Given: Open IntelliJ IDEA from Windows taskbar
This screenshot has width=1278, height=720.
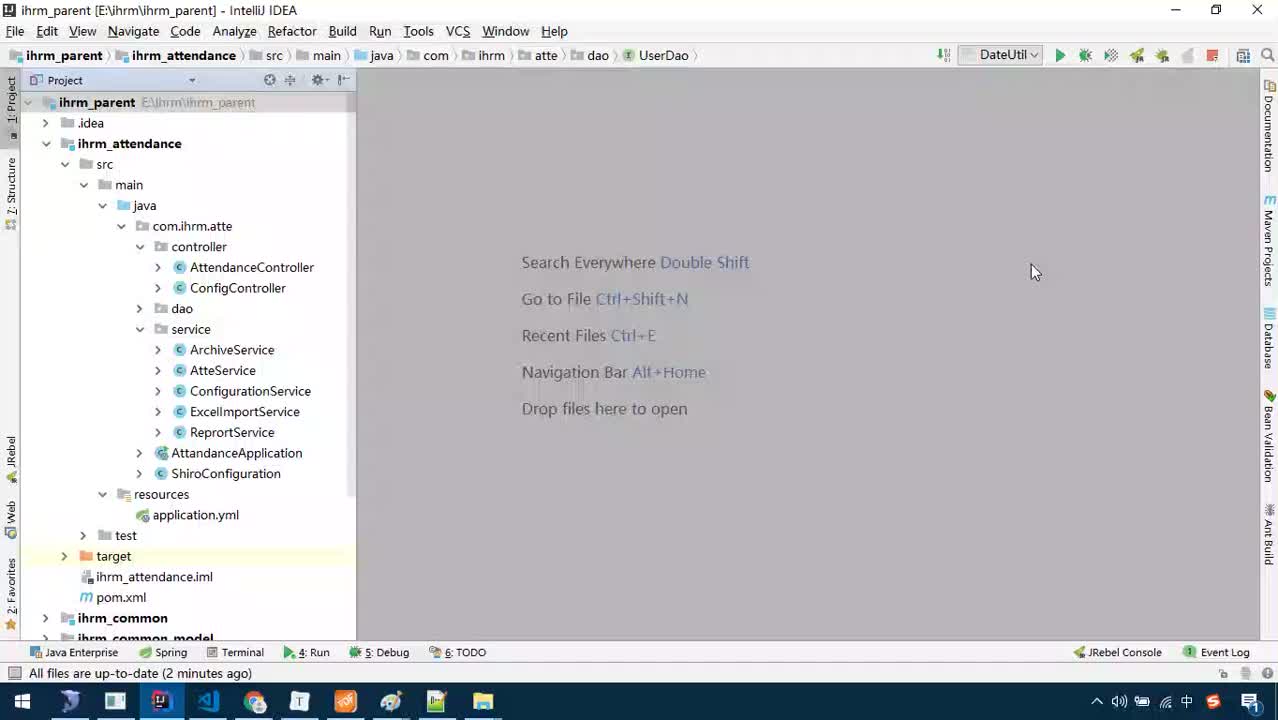Looking at the screenshot, I should coord(161,702).
